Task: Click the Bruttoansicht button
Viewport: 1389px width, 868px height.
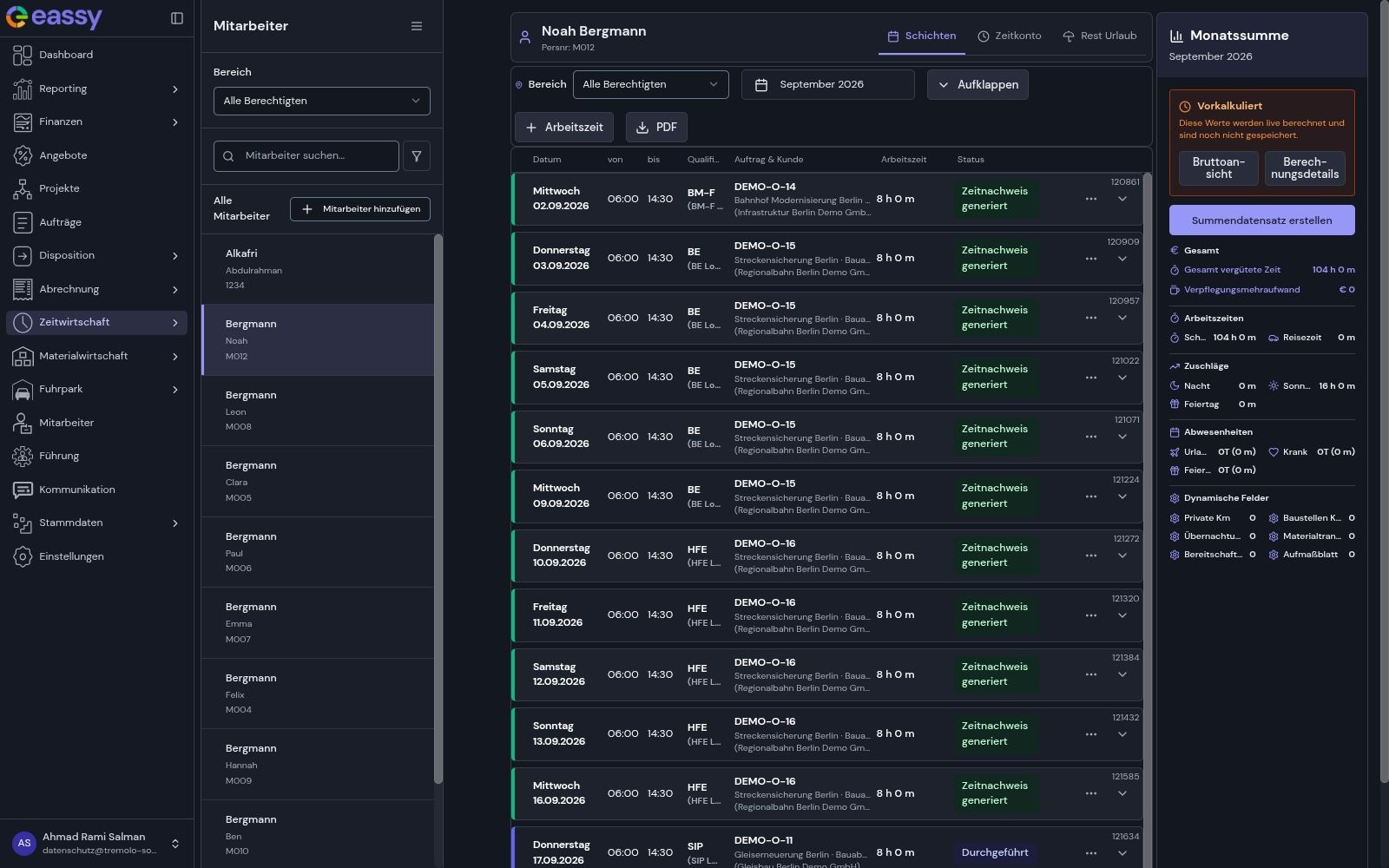Action: tap(1219, 168)
